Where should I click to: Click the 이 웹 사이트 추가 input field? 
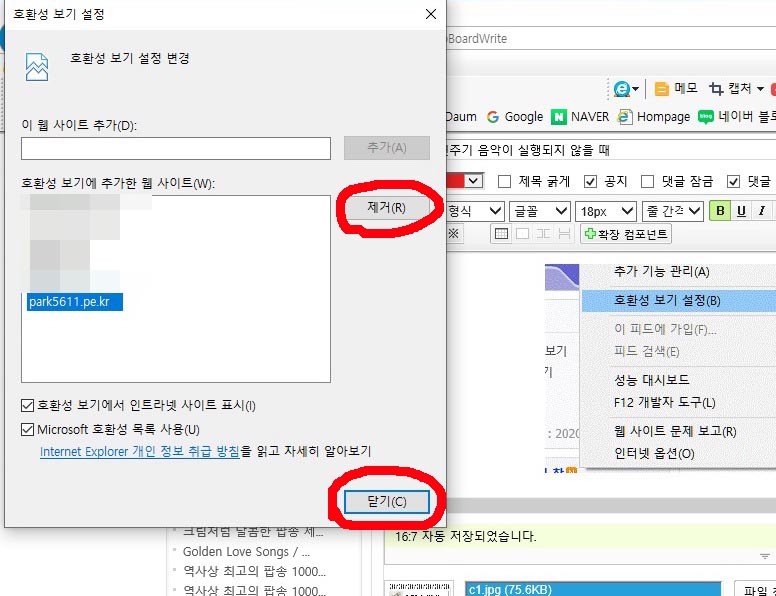(x=176, y=149)
